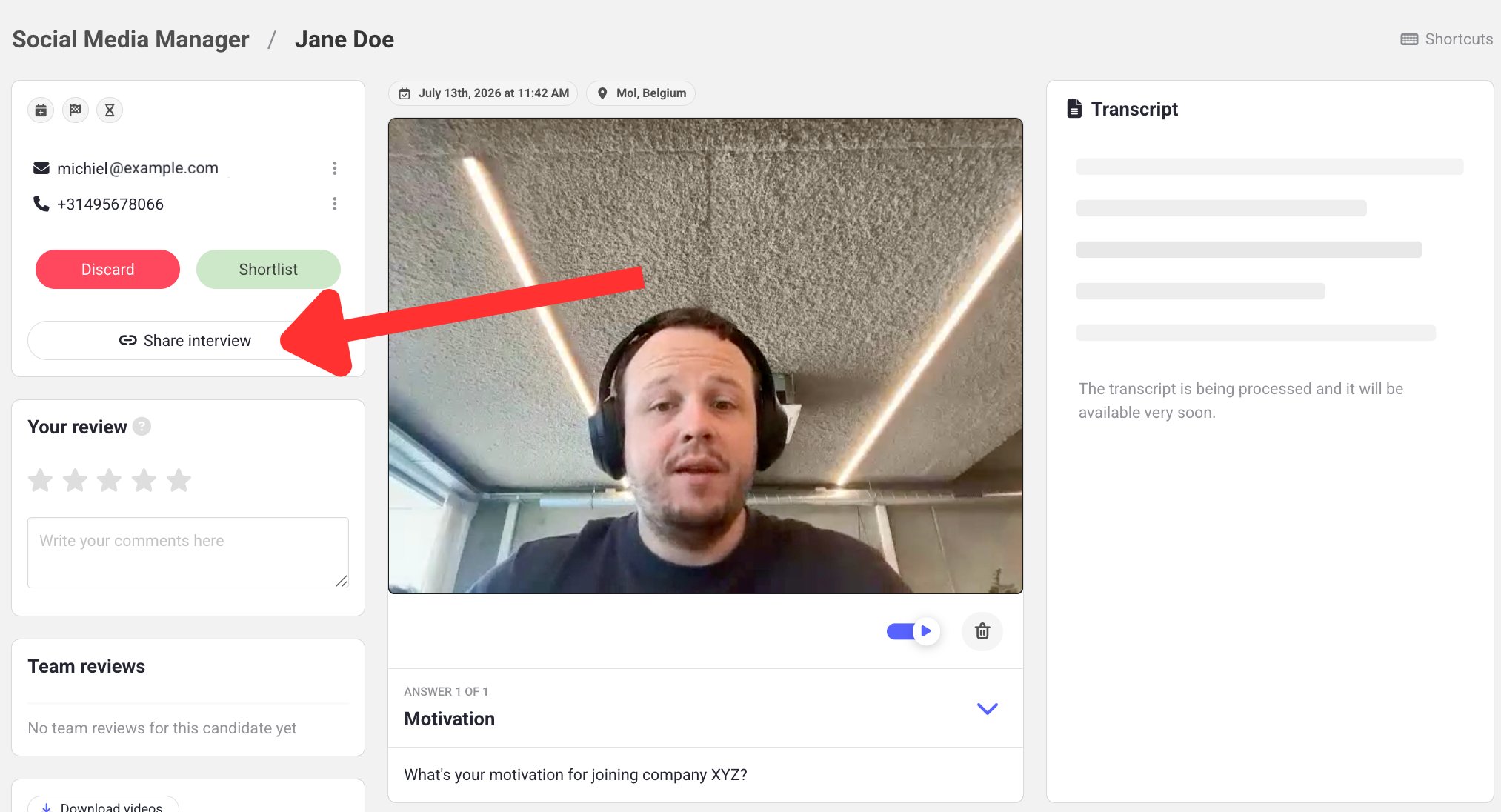This screenshot has height=812, width=1501.
Task: Click the envelope icon beside michiel@example.com
Action: 41,168
